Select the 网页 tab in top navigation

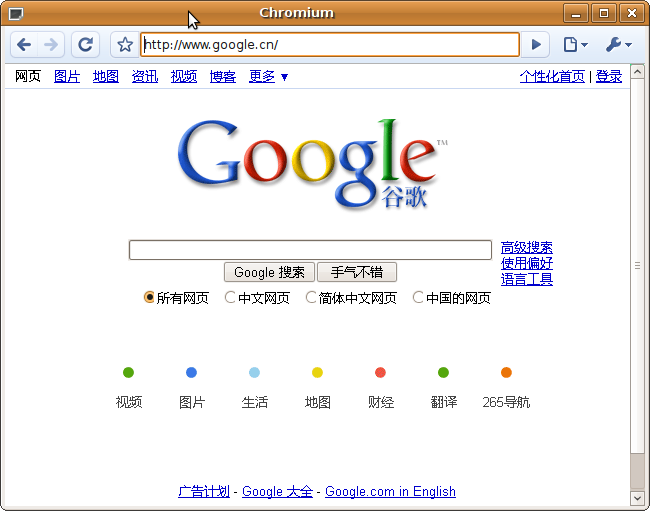[28, 76]
